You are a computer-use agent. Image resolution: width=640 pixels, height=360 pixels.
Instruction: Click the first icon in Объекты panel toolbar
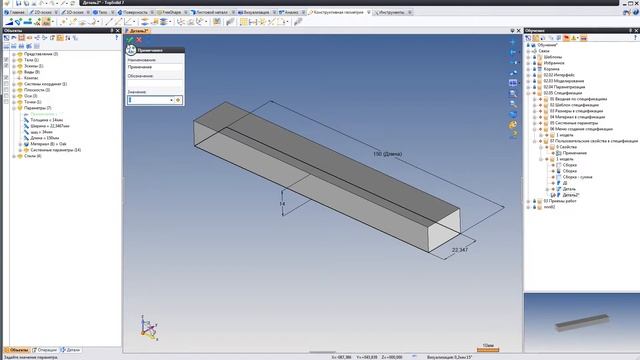click(x=7, y=38)
